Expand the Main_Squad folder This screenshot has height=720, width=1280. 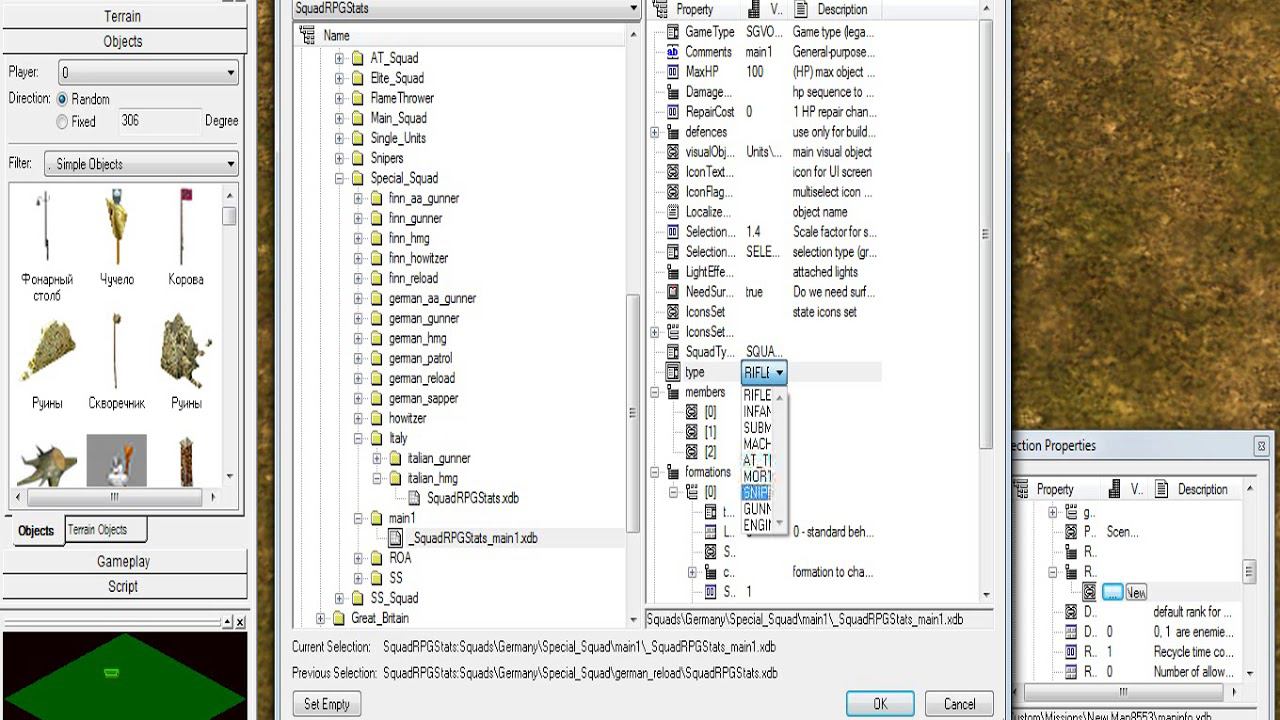tap(339, 118)
